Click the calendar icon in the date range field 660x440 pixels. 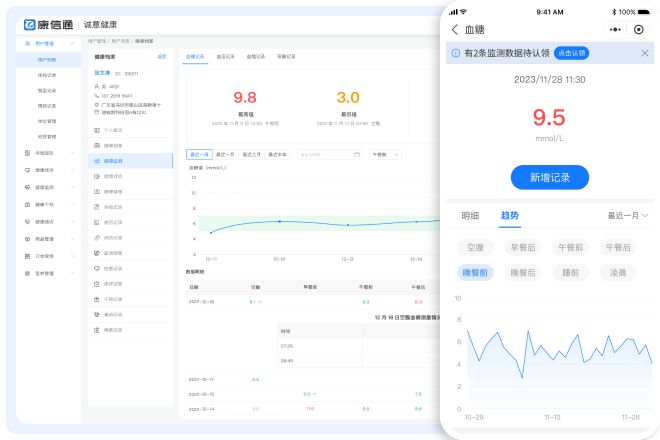pos(357,155)
